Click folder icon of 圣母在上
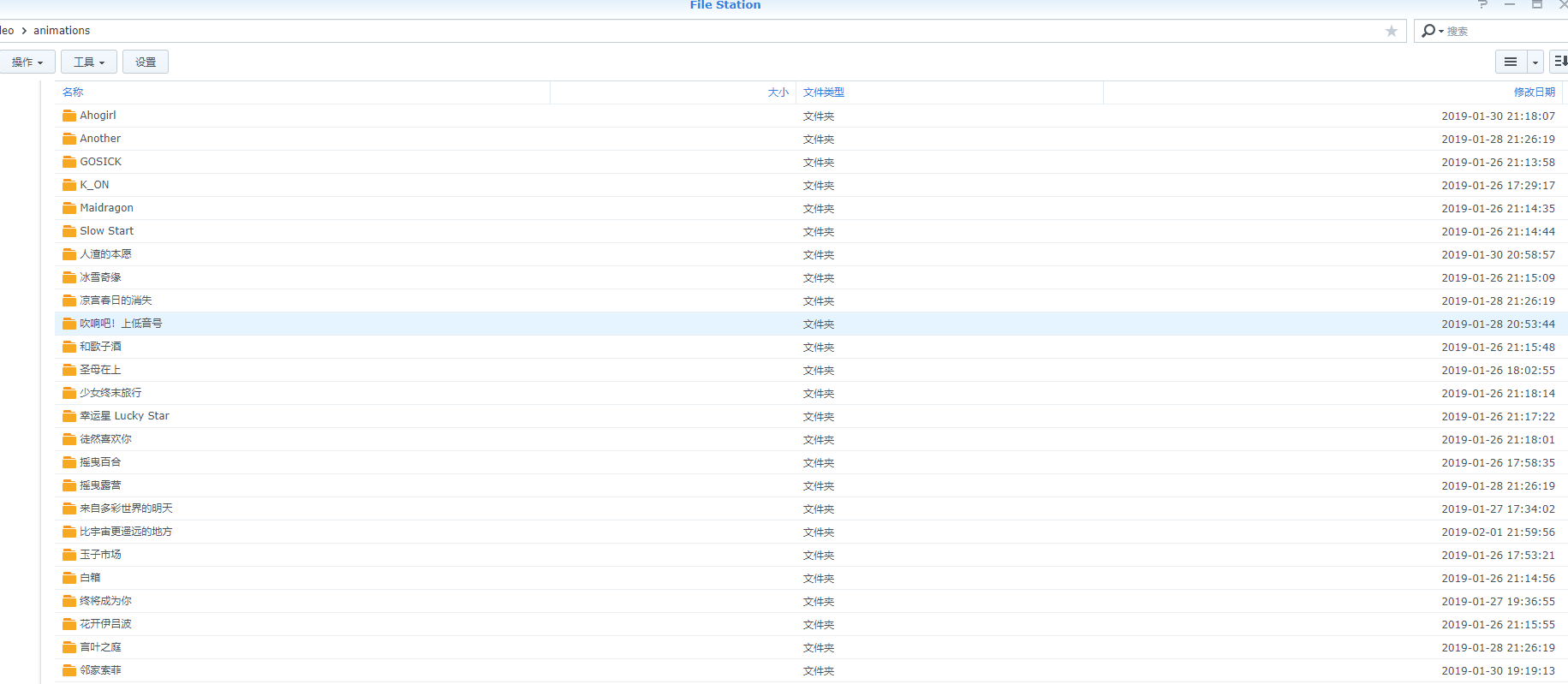The width and height of the screenshot is (1568, 684). click(x=69, y=370)
